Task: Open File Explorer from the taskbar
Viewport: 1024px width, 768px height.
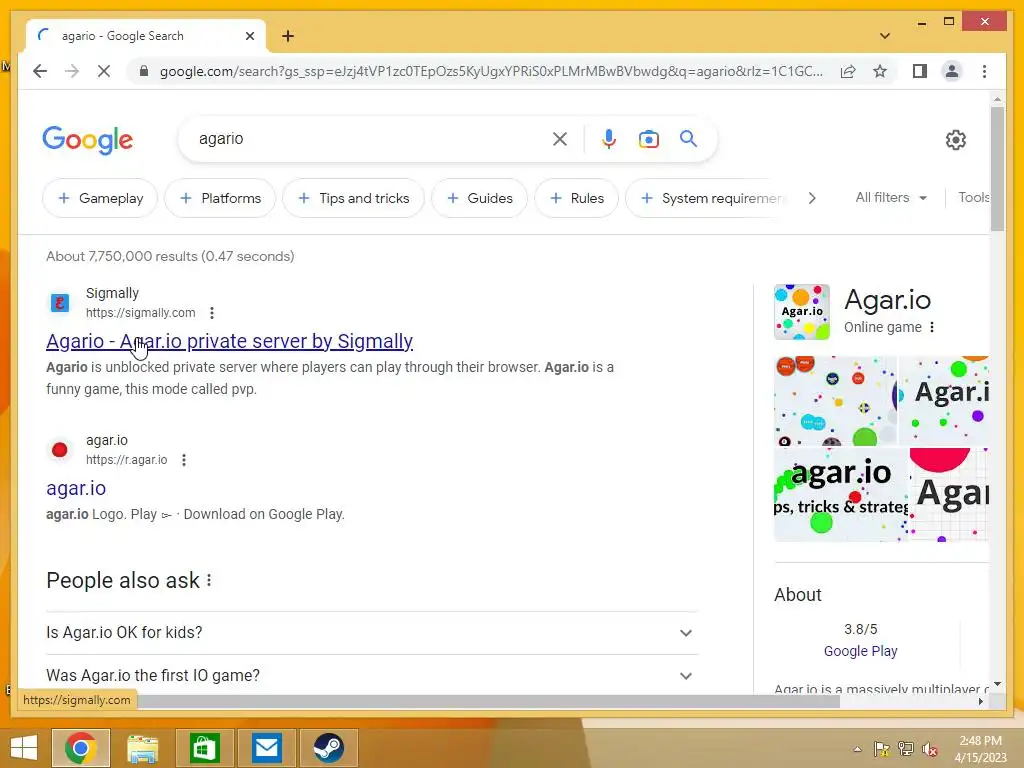Action: point(143,748)
